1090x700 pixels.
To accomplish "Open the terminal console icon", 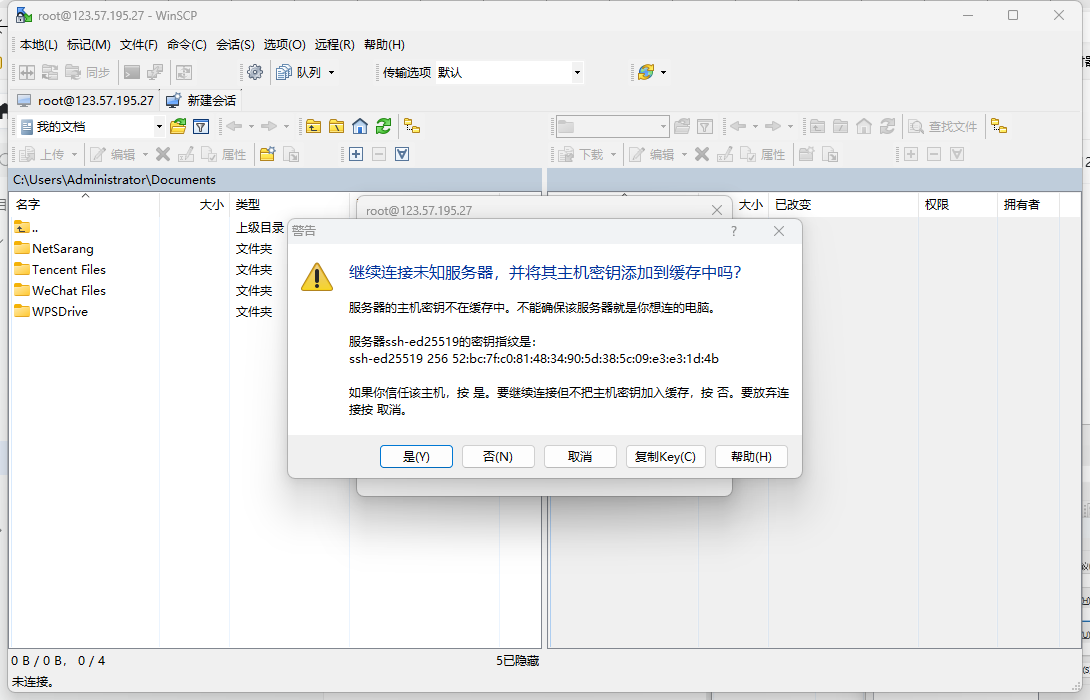I will pos(132,72).
